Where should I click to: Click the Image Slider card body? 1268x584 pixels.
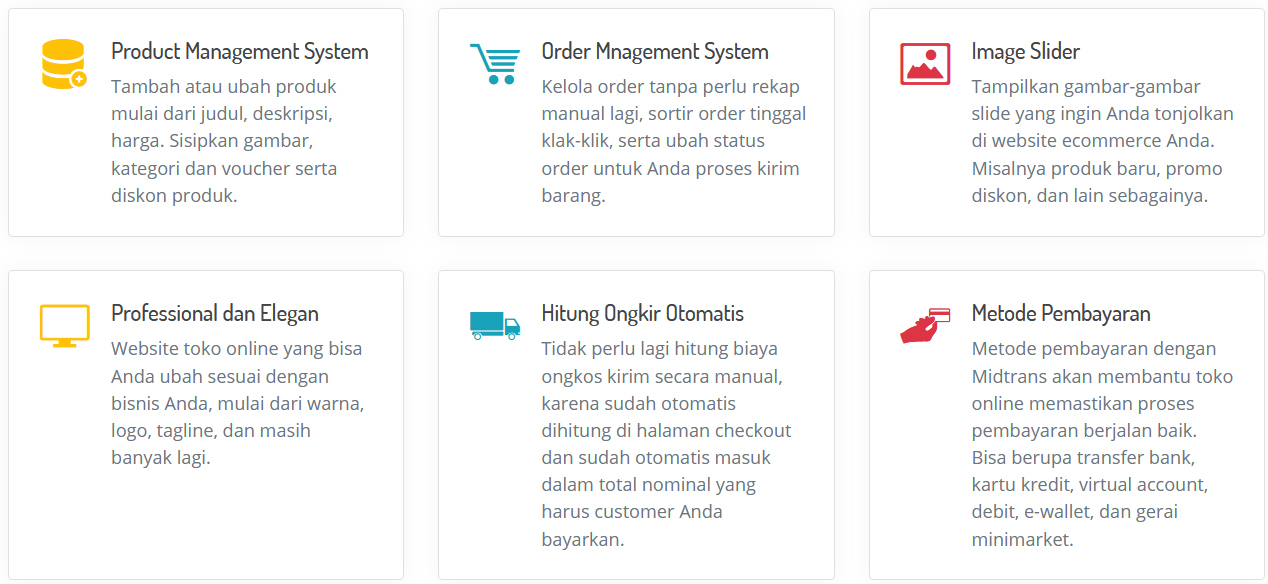[1066, 122]
